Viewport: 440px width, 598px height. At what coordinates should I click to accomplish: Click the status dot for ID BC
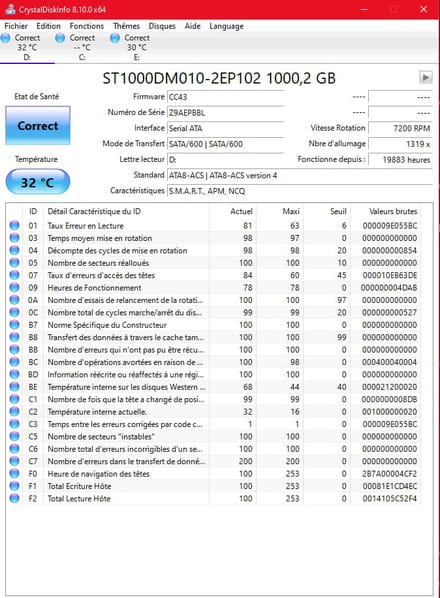(14, 362)
